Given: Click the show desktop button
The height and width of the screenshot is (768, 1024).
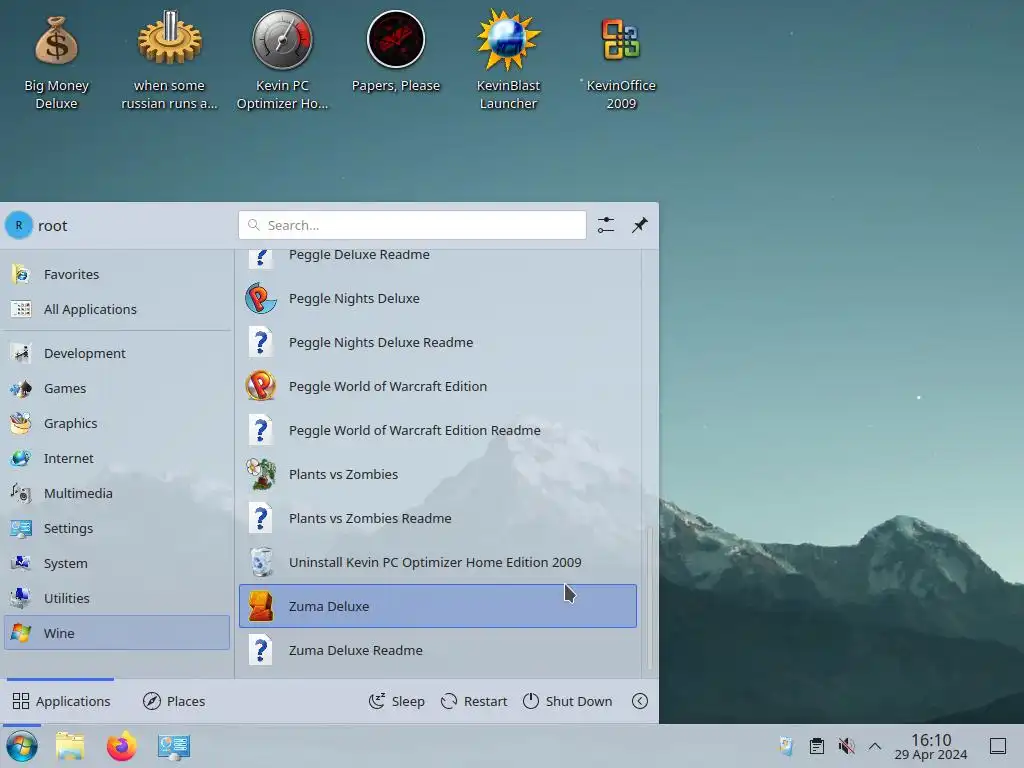Looking at the screenshot, I should pos(998,746).
